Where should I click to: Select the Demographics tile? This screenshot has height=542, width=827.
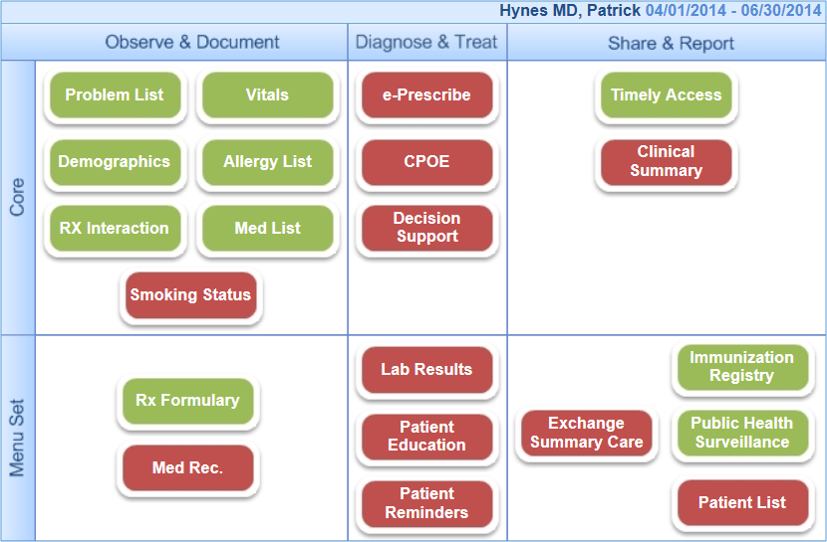(114, 162)
